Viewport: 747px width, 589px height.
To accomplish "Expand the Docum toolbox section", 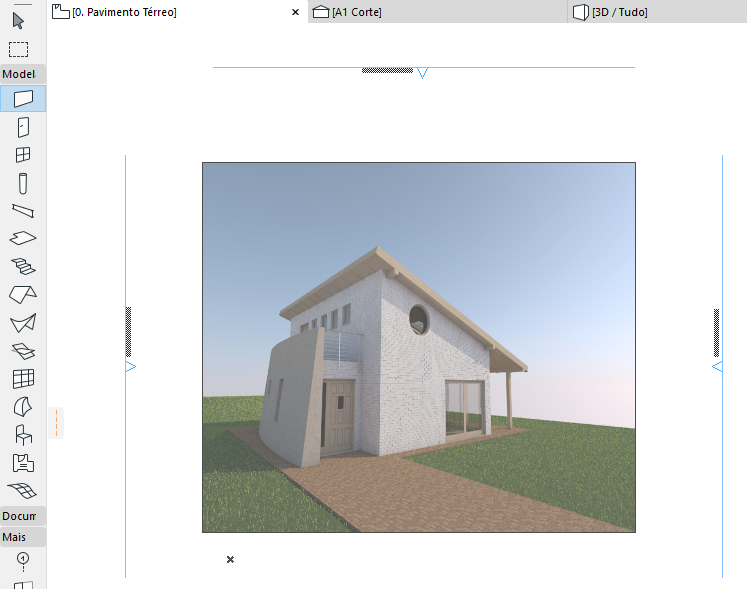I will [23, 516].
